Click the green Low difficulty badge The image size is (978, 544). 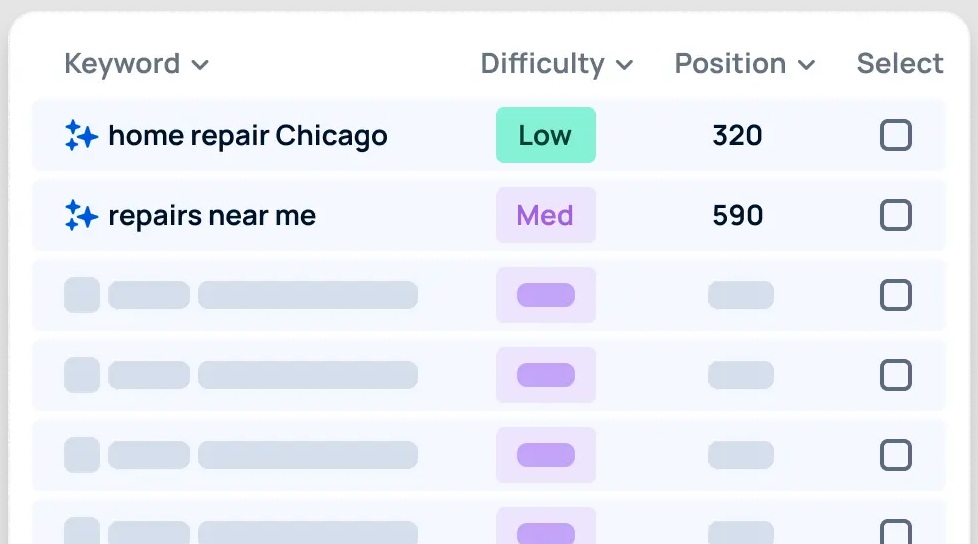coord(546,135)
